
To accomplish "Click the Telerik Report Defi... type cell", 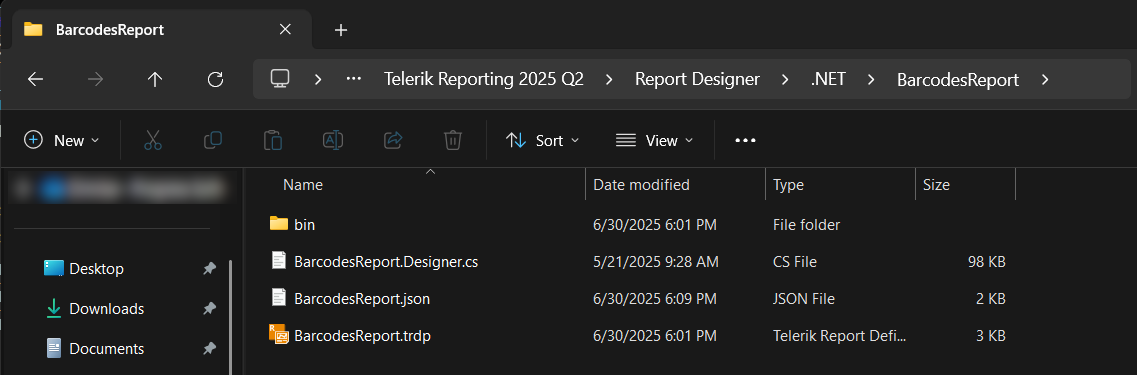I will (840, 336).
